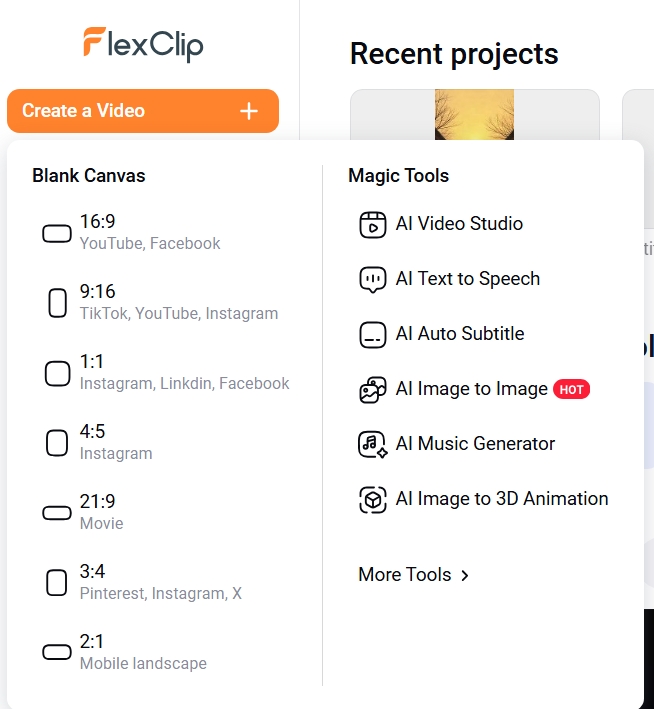Choose the 2:1 Mobile landscape canvas

point(143,652)
